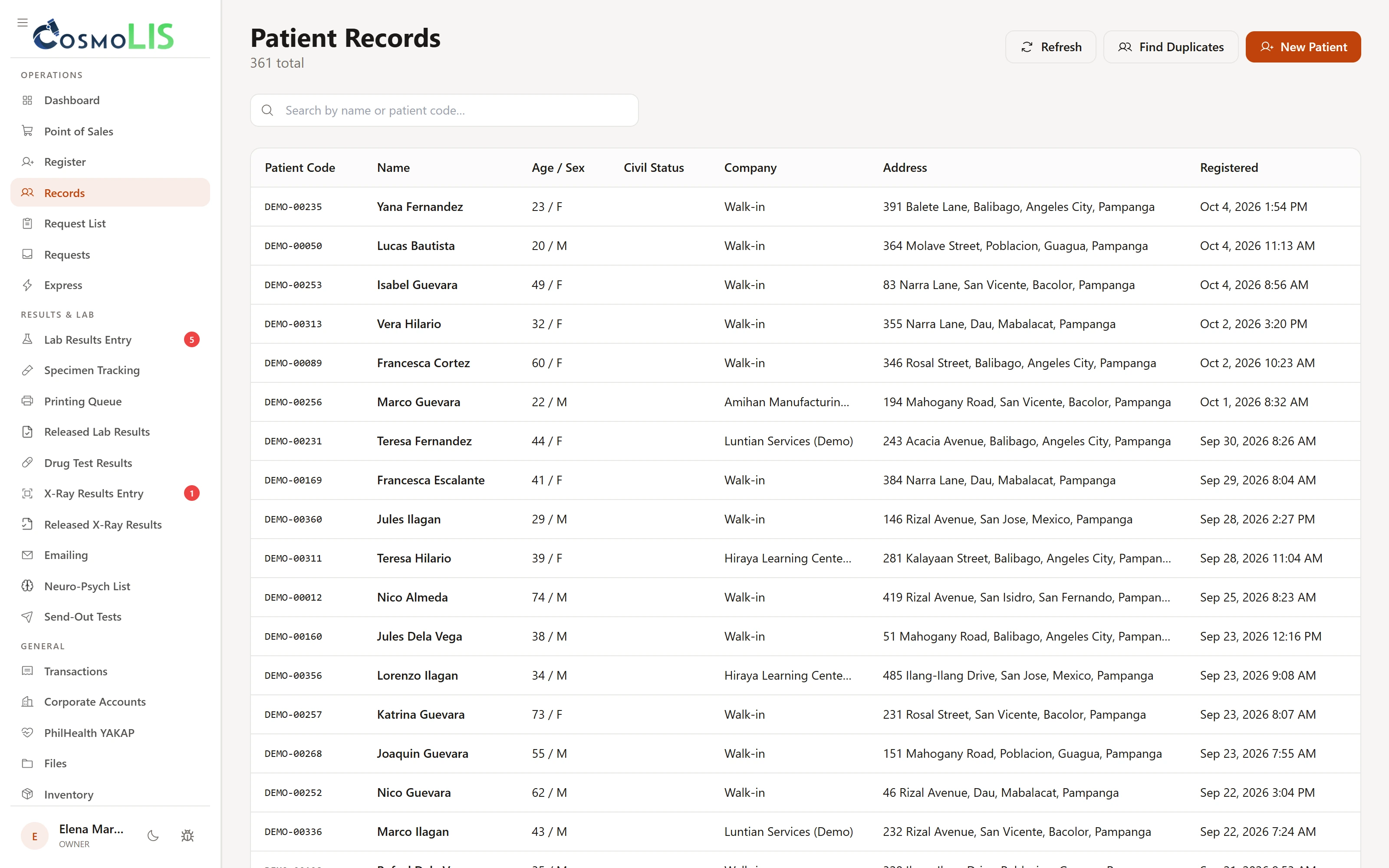Click the Requests inbox icon
The height and width of the screenshot is (868, 1389).
[27, 254]
